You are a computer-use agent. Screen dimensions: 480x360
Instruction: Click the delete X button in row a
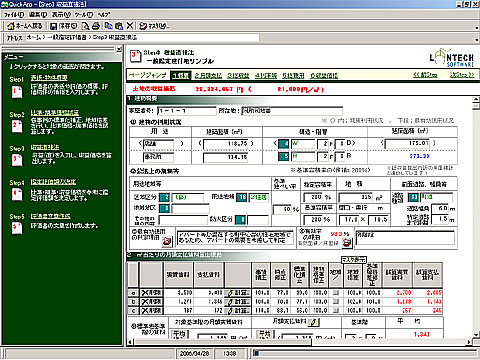(151, 293)
